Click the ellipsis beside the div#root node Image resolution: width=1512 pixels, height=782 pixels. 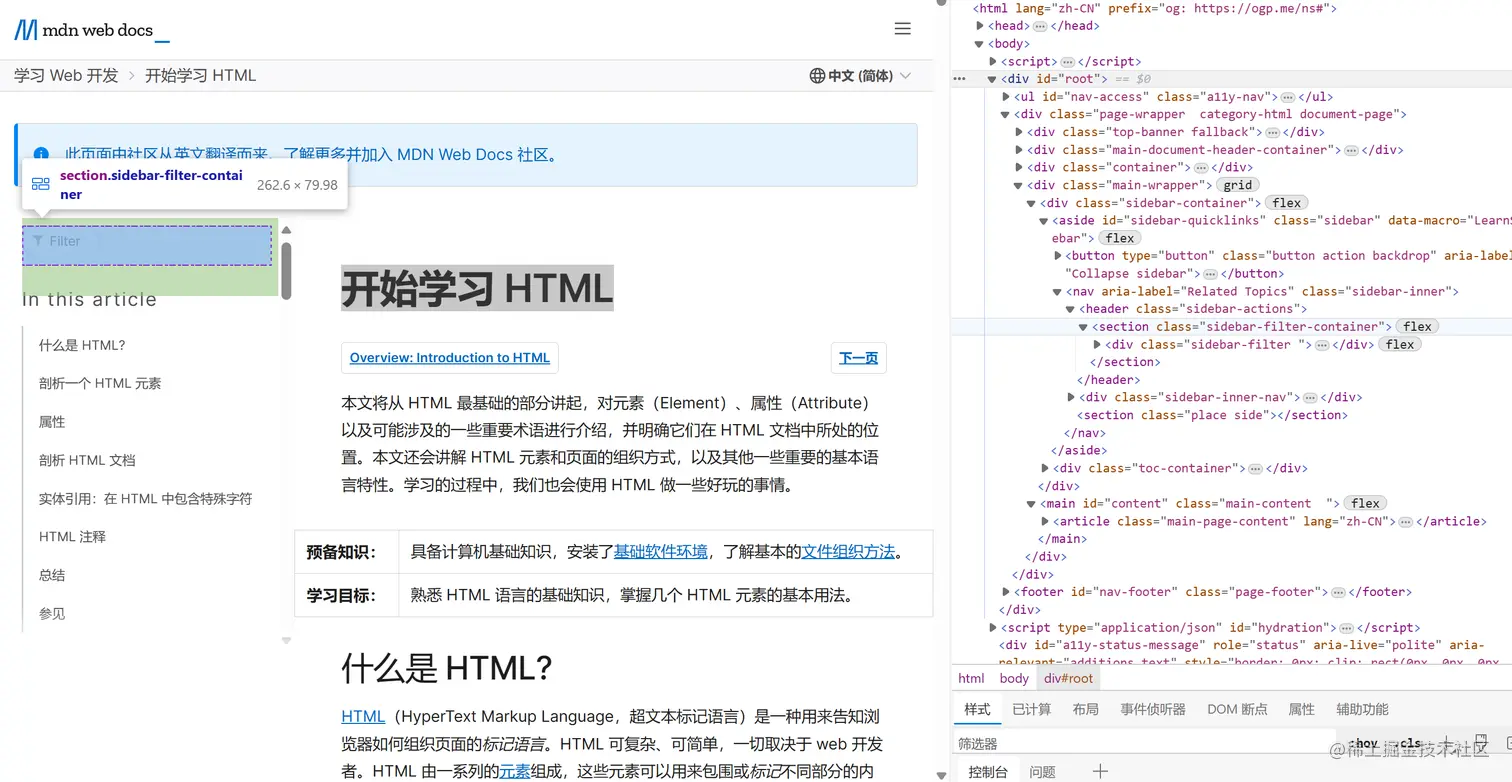959,79
